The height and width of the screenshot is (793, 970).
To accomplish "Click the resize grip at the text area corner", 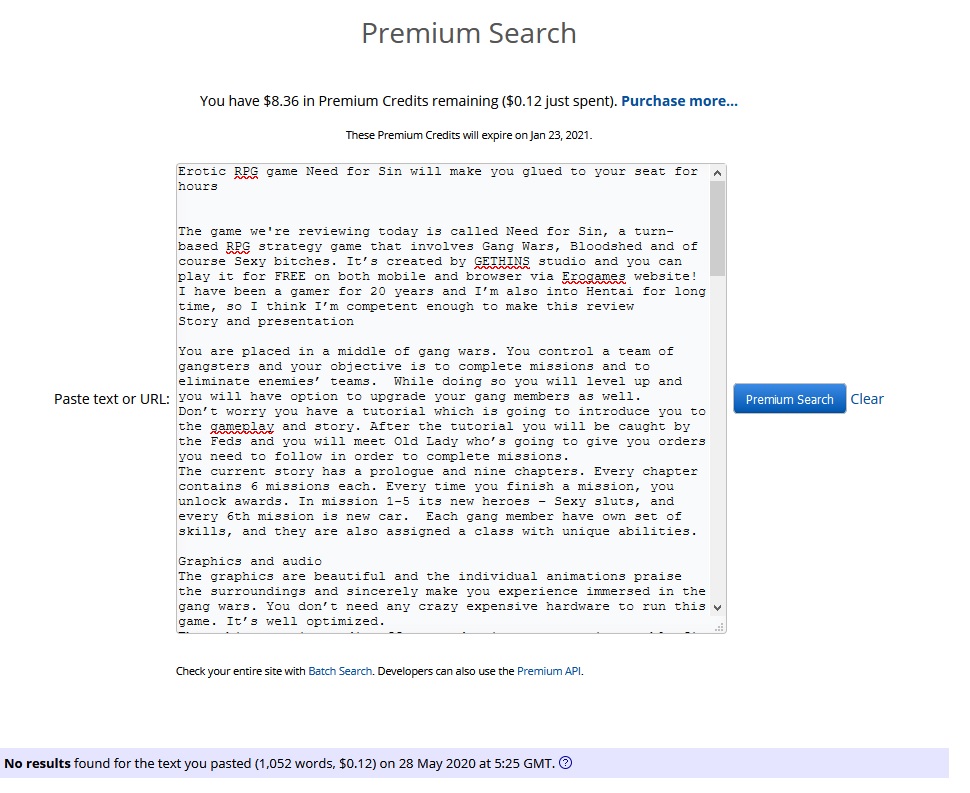I will (x=719, y=626).
